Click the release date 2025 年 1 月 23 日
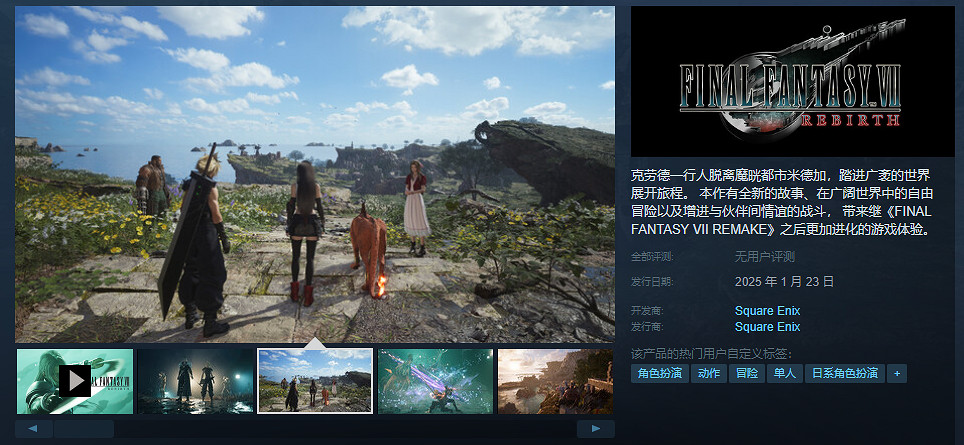Viewport: 964px width, 445px height. point(784,282)
